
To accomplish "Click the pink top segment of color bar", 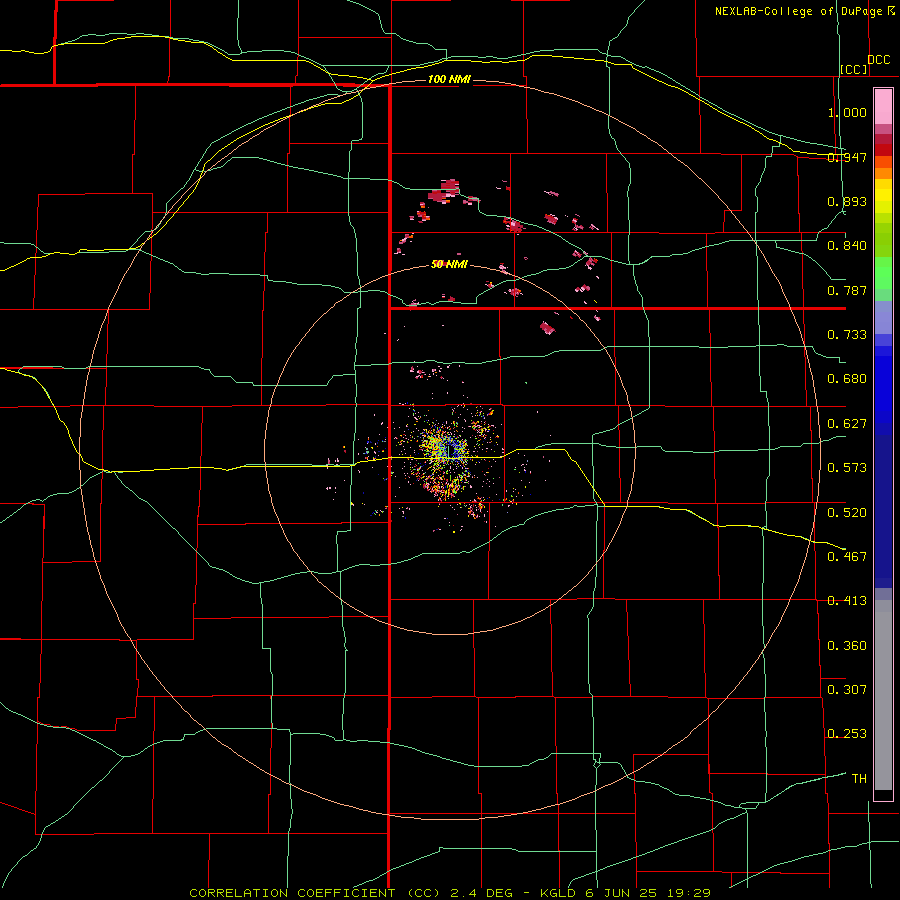I will pos(883,107).
